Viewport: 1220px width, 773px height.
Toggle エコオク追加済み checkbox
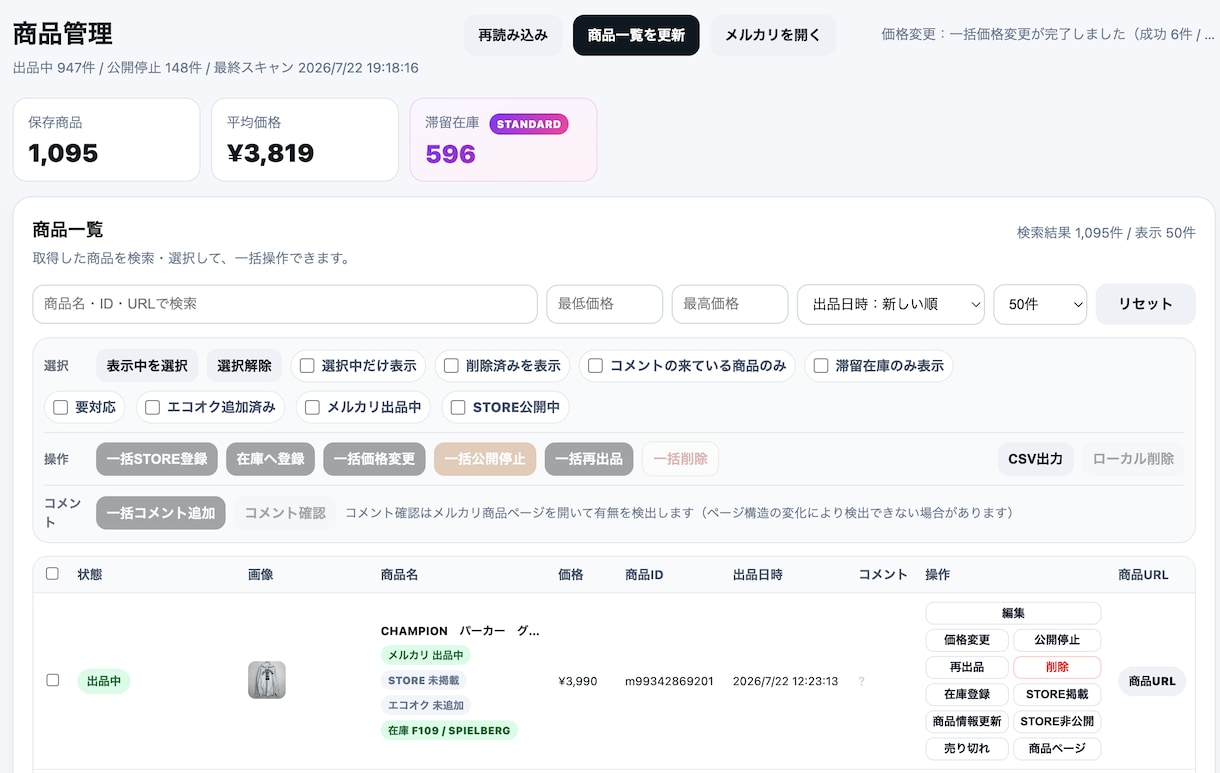click(x=152, y=407)
